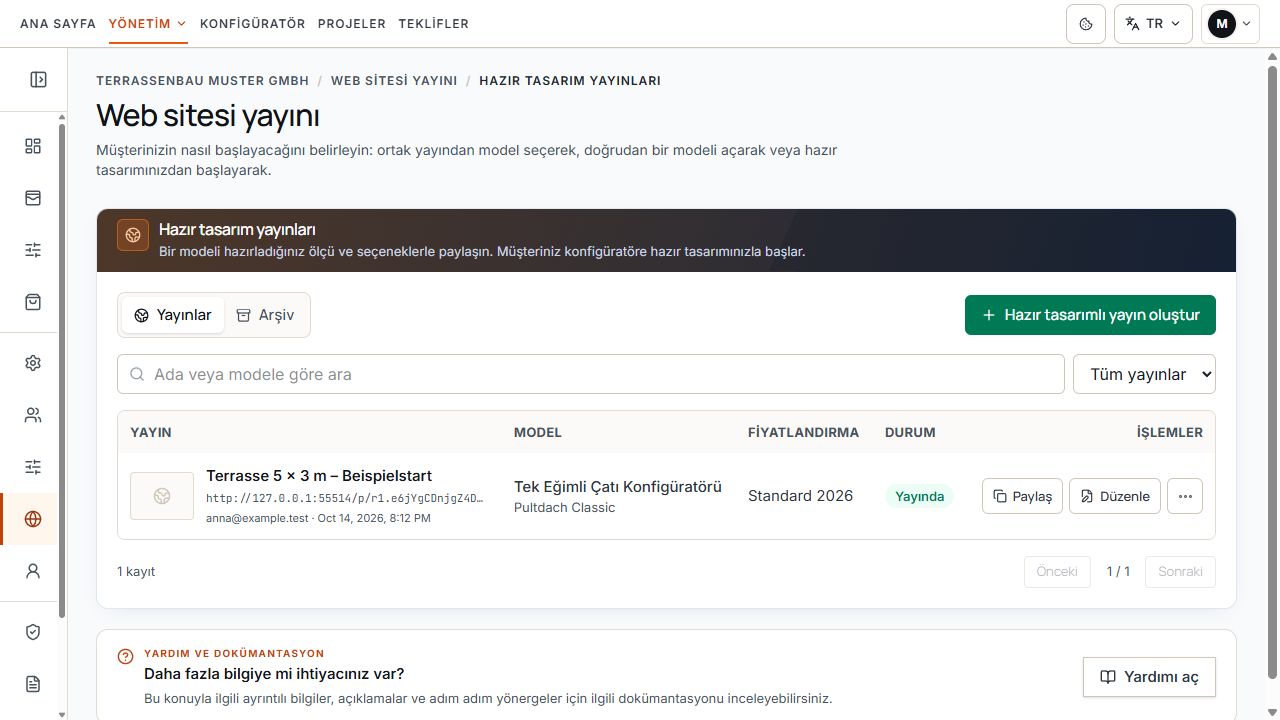Open the Tüm yayınlar filter dropdown
This screenshot has height=720, width=1280.
1144,374
